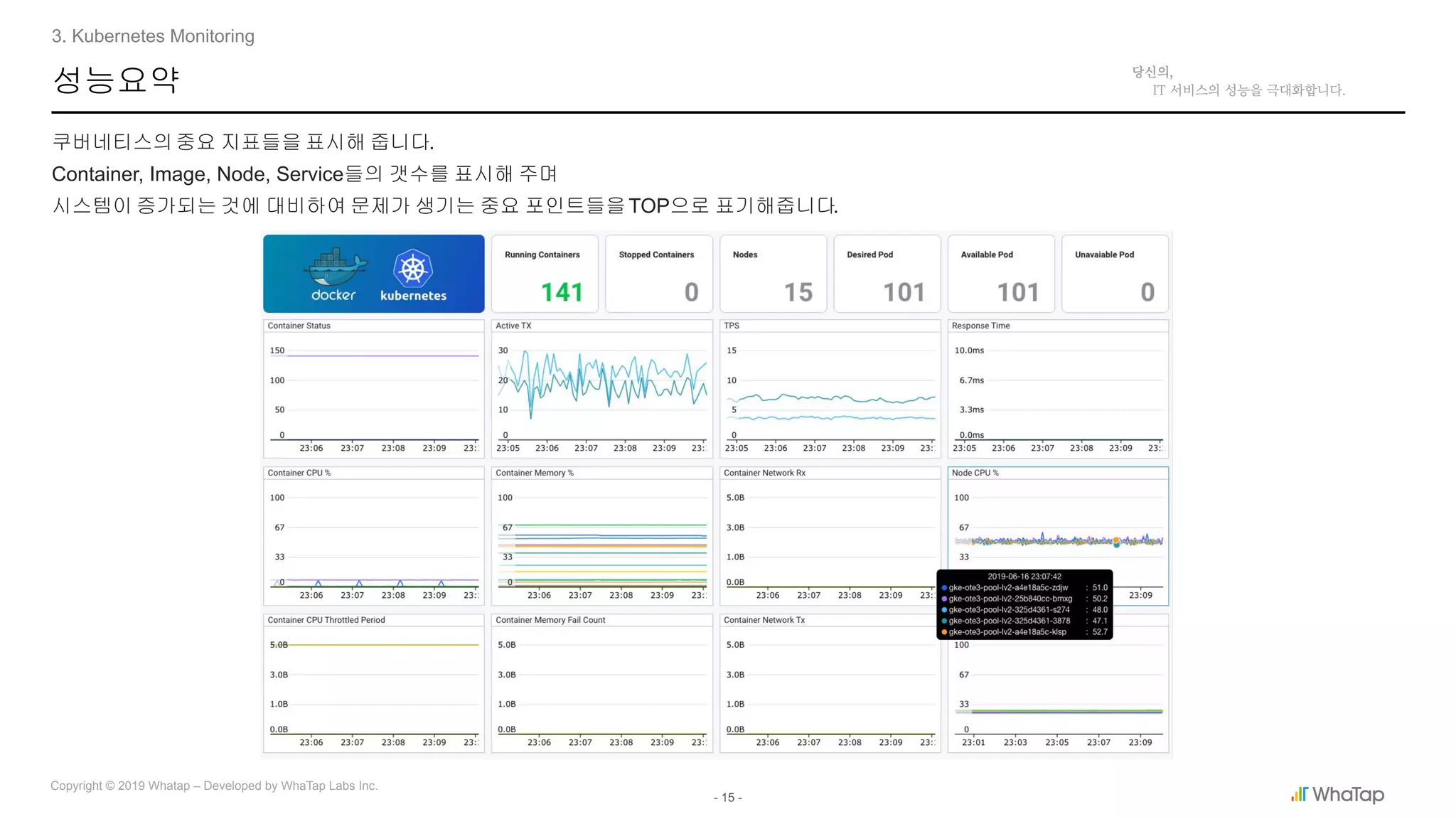Image resolution: width=1456 pixels, height=819 pixels.
Task: Open the Running Containers 141 card
Action: point(545,274)
